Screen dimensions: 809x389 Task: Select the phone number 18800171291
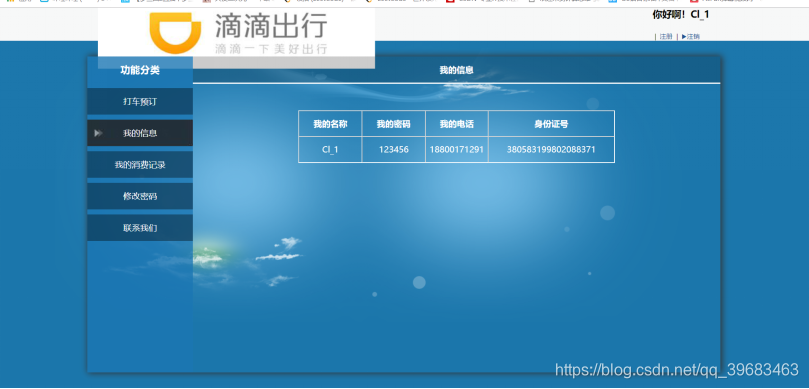457,150
